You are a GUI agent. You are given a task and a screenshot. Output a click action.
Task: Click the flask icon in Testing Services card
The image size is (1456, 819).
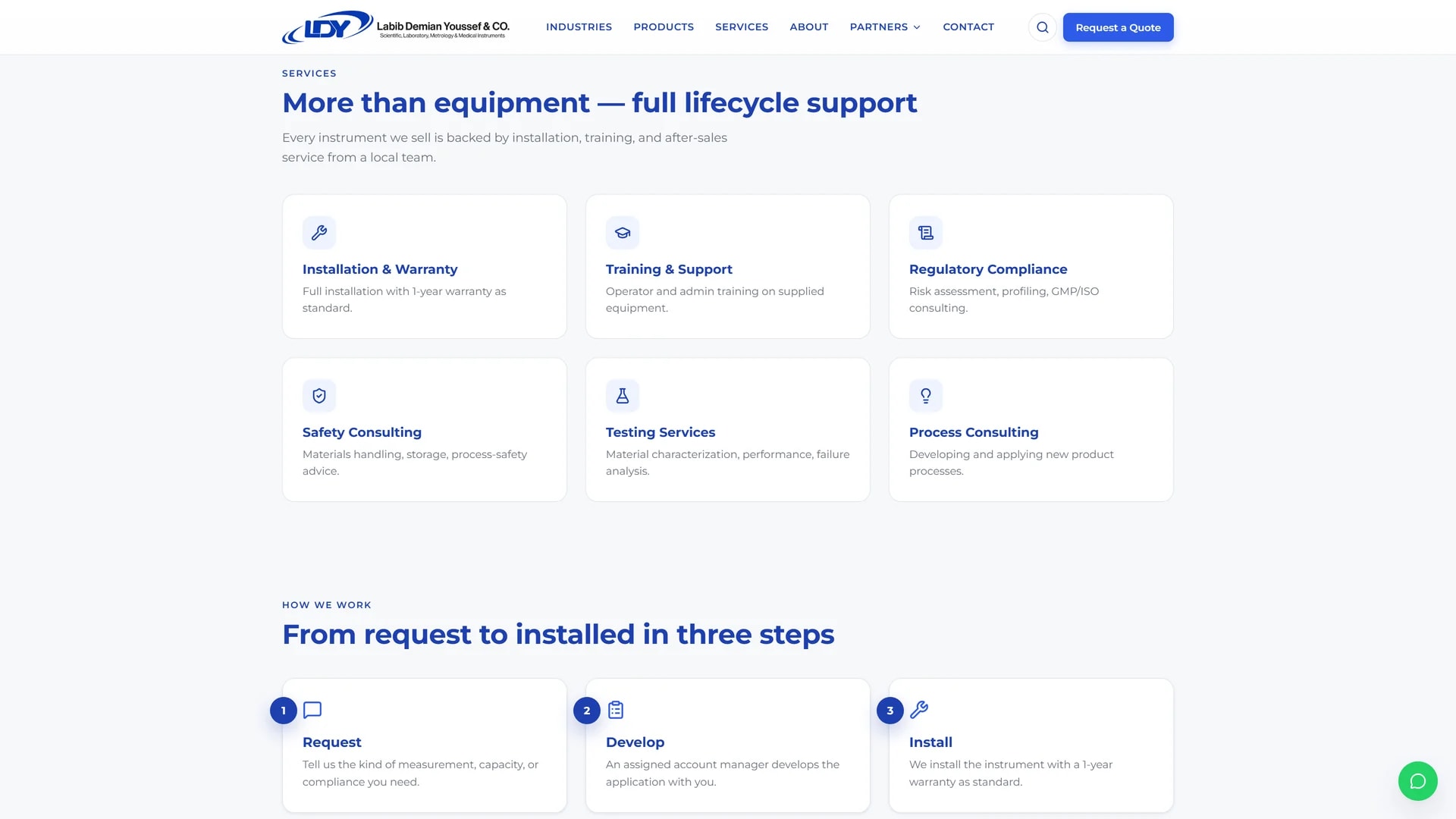623,396
